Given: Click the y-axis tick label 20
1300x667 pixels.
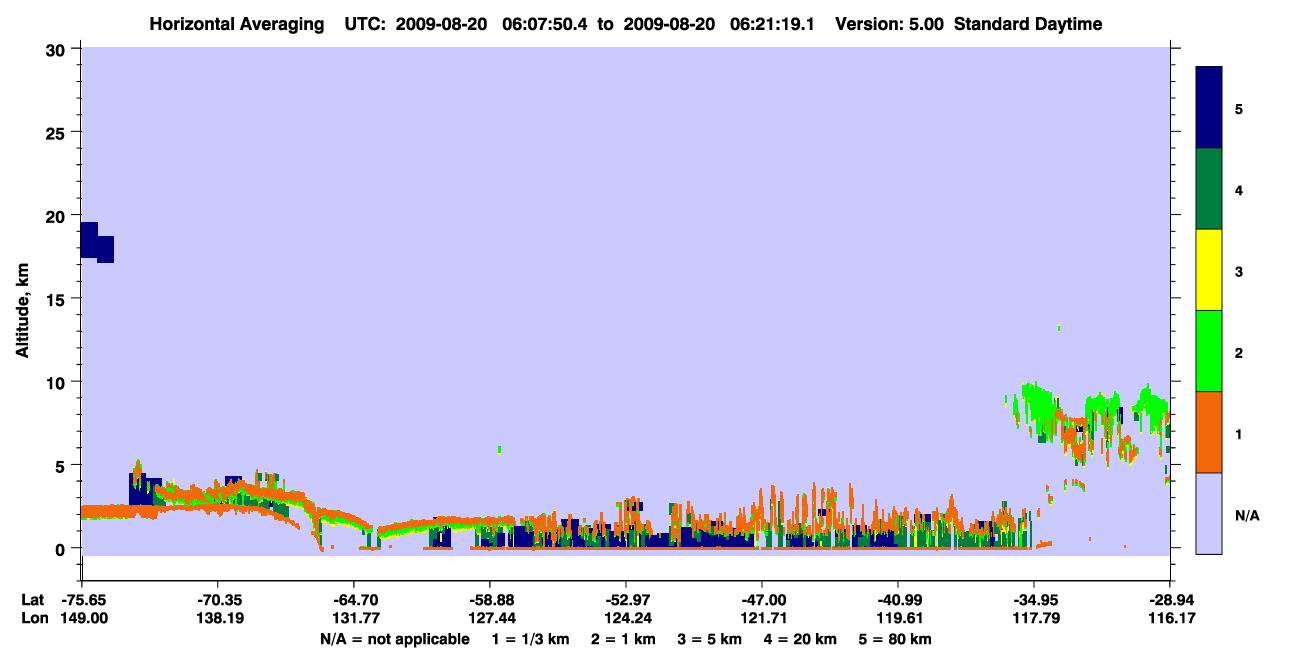Looking at the screenshot, I should click(58, 215).
